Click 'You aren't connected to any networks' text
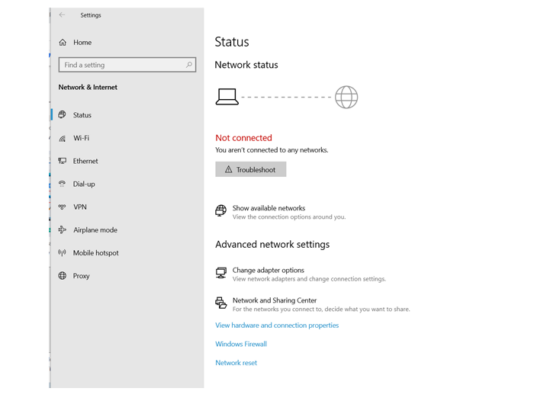 coord(271,150)
